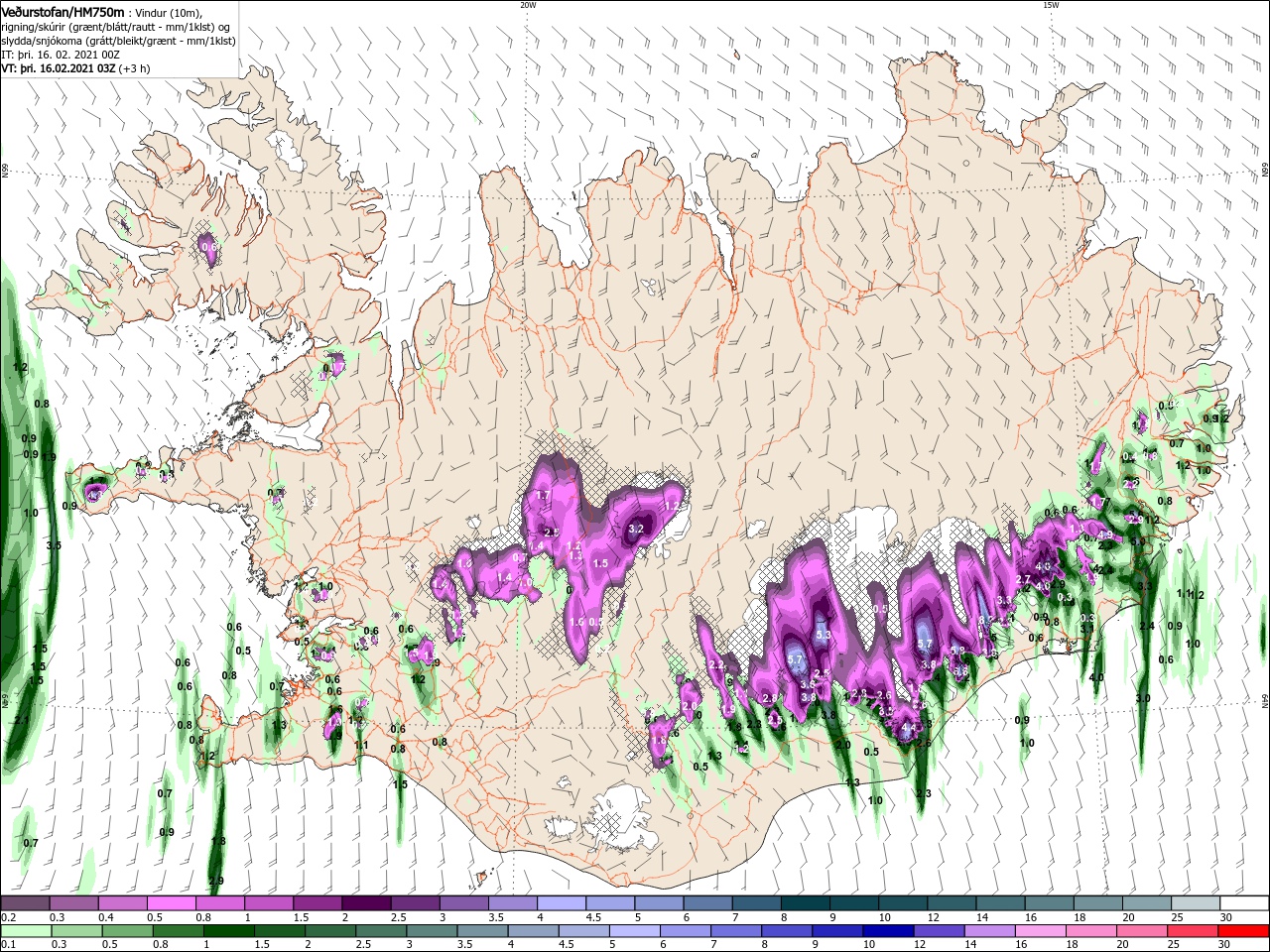Pick top-row swatch between 18 and 20

click(x=1098, y=903)
